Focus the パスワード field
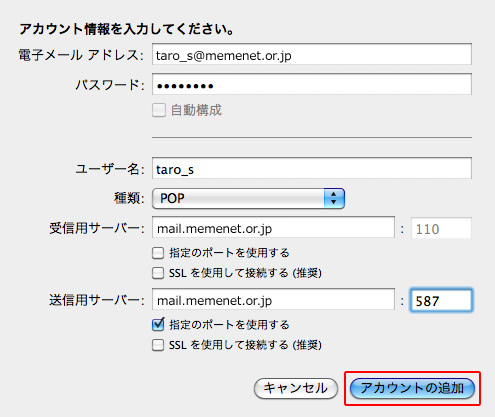 coord(312,84)
